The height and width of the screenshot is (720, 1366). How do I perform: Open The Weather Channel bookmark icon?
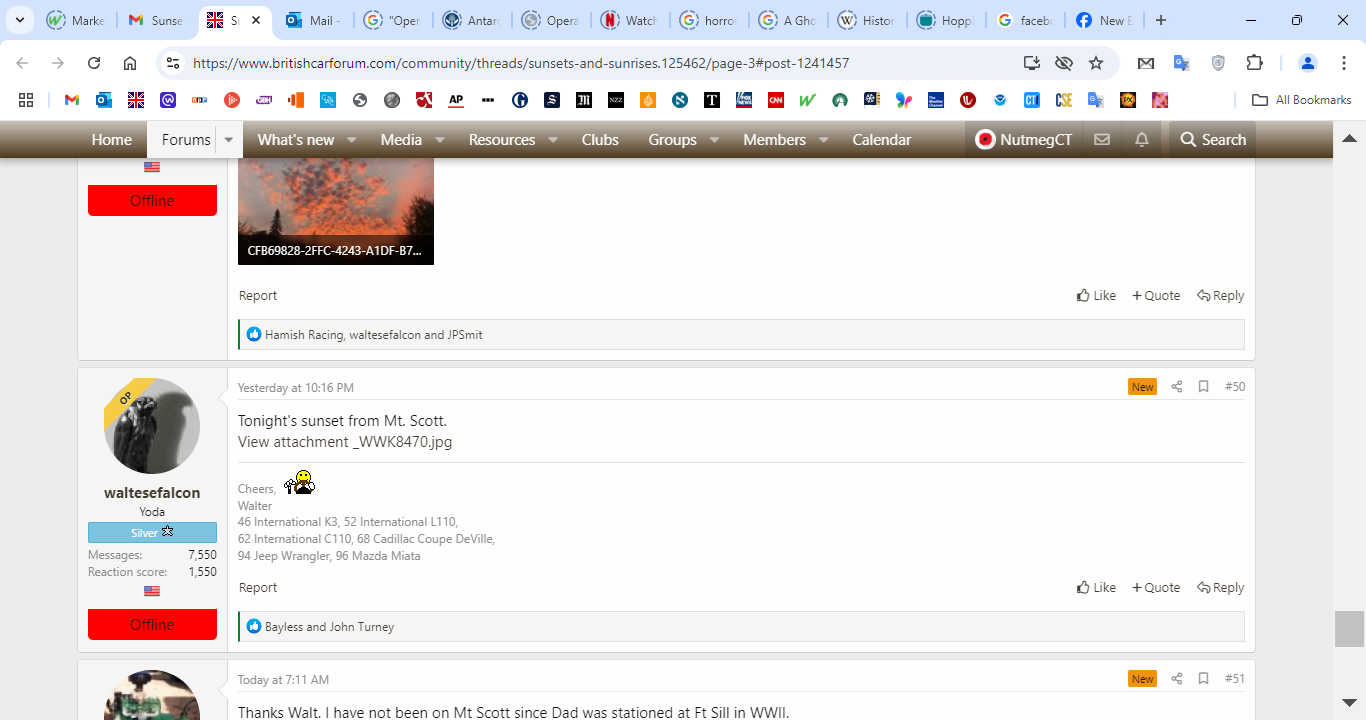[935, 100]
